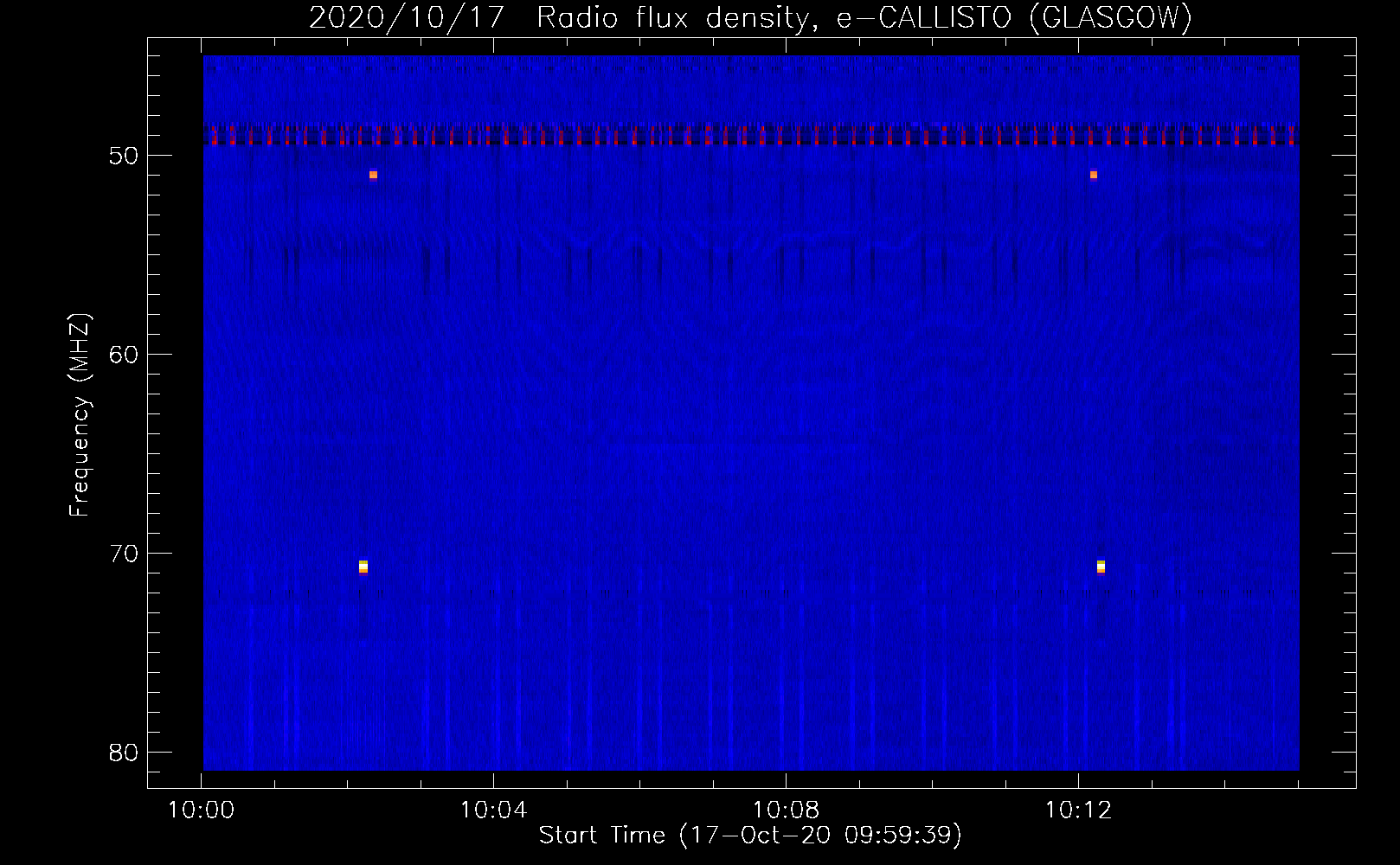Click the '60' frequency tick label

(124, 355)
